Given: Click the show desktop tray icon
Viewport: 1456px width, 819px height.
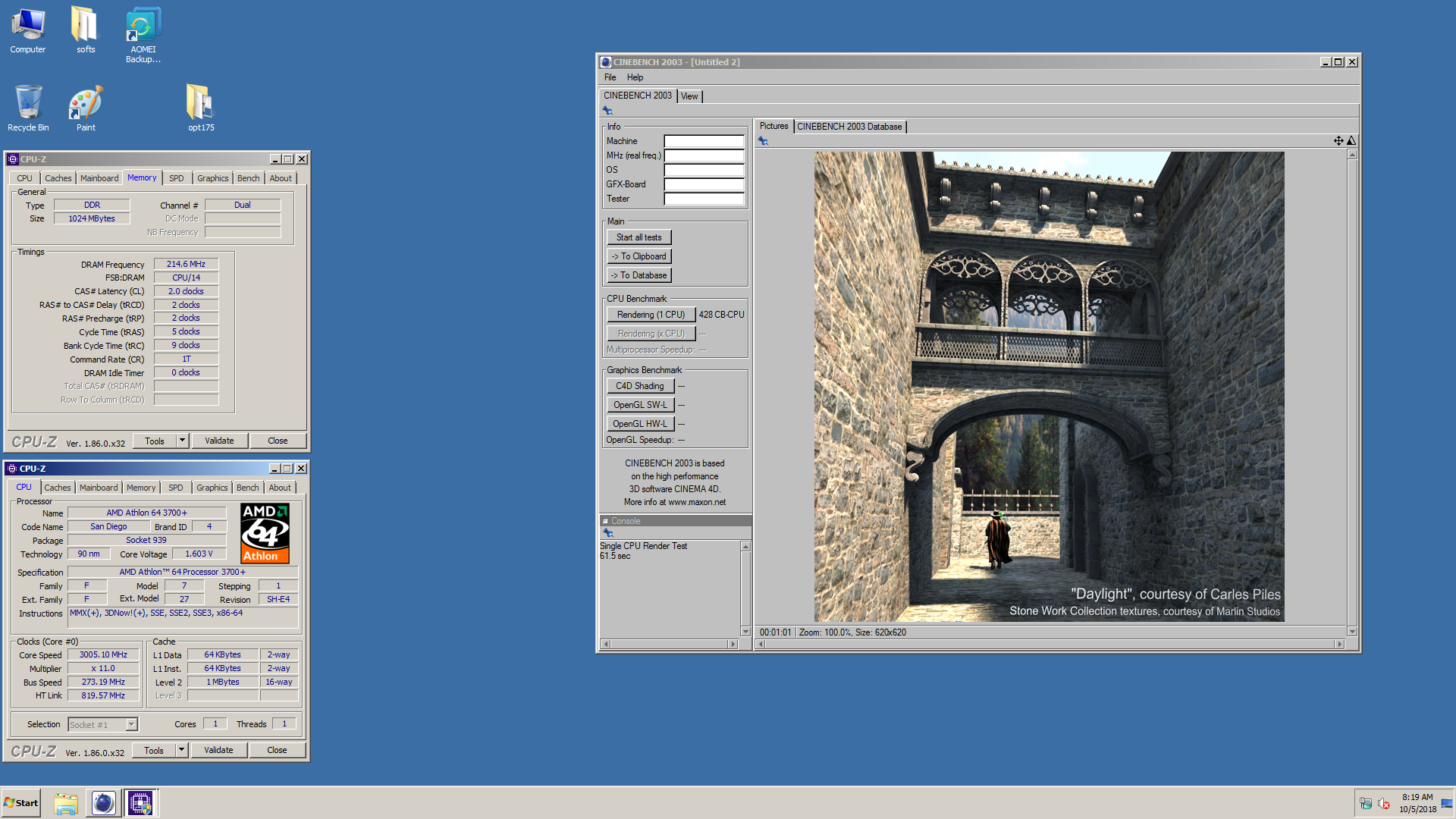Looking at the screenshot, I should (1447, 803).
